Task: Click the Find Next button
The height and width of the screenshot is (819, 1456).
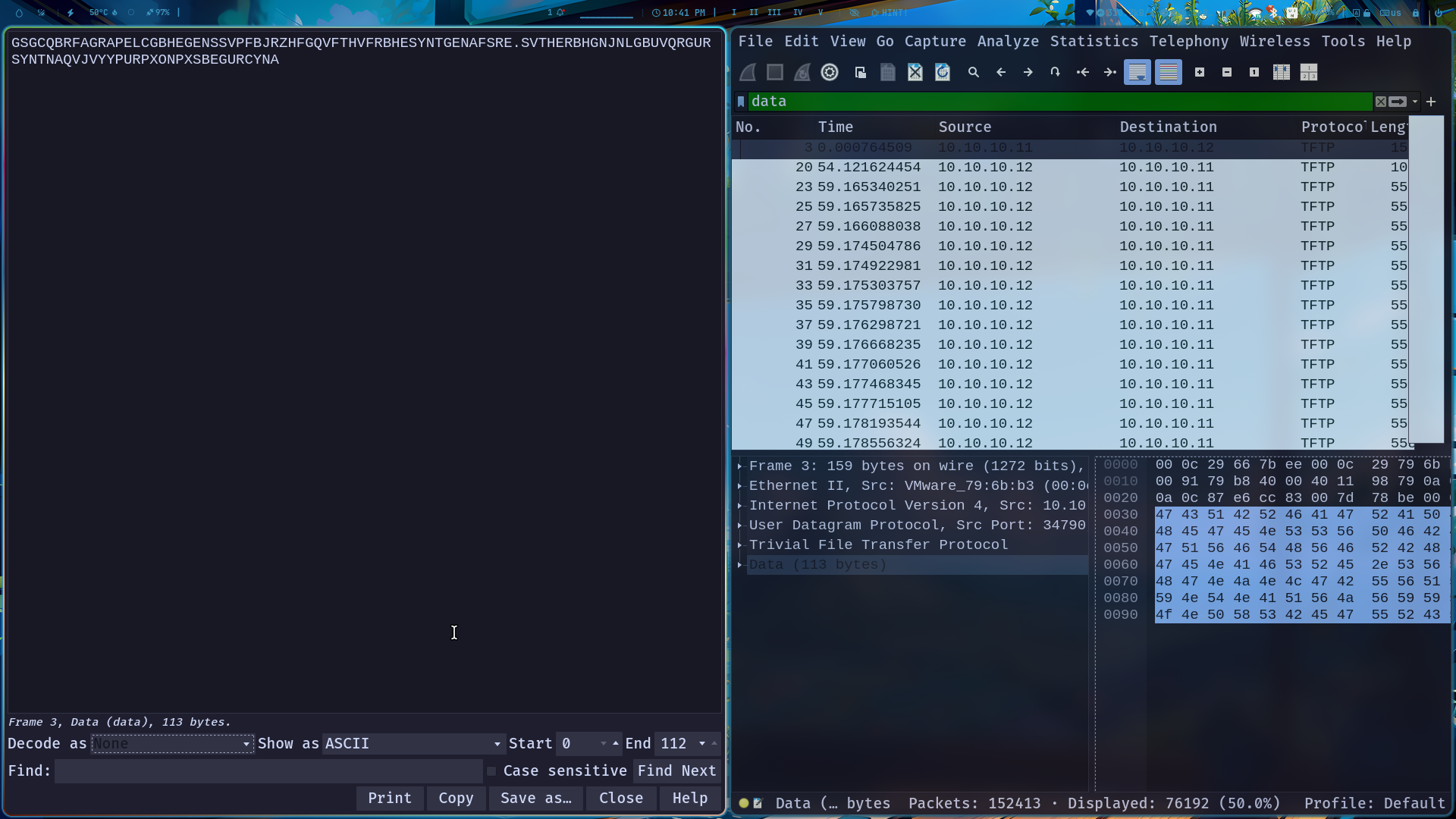Action: (676, 771)
